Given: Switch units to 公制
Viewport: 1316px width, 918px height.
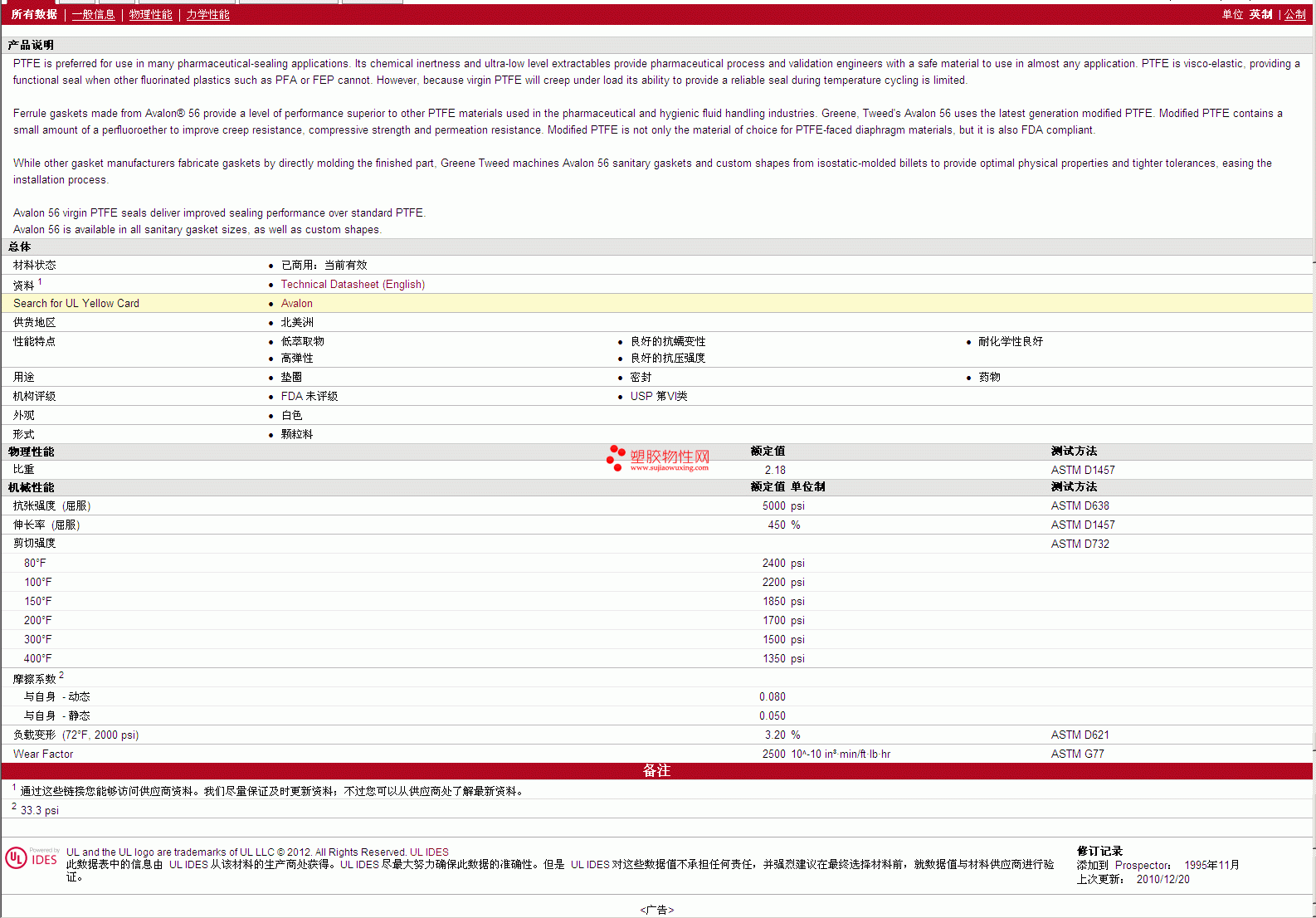Looking at the screenshot, I should point(1295,15).
